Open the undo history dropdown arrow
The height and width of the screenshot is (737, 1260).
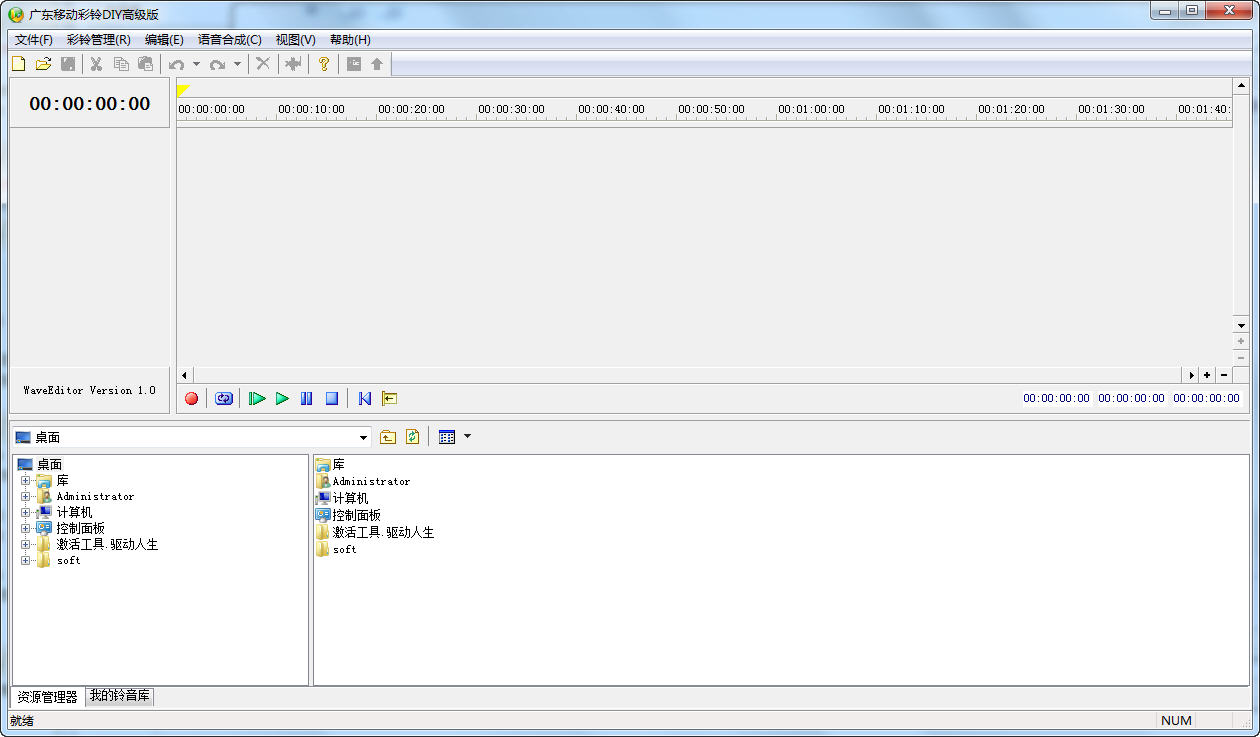[x=196, y=64]
